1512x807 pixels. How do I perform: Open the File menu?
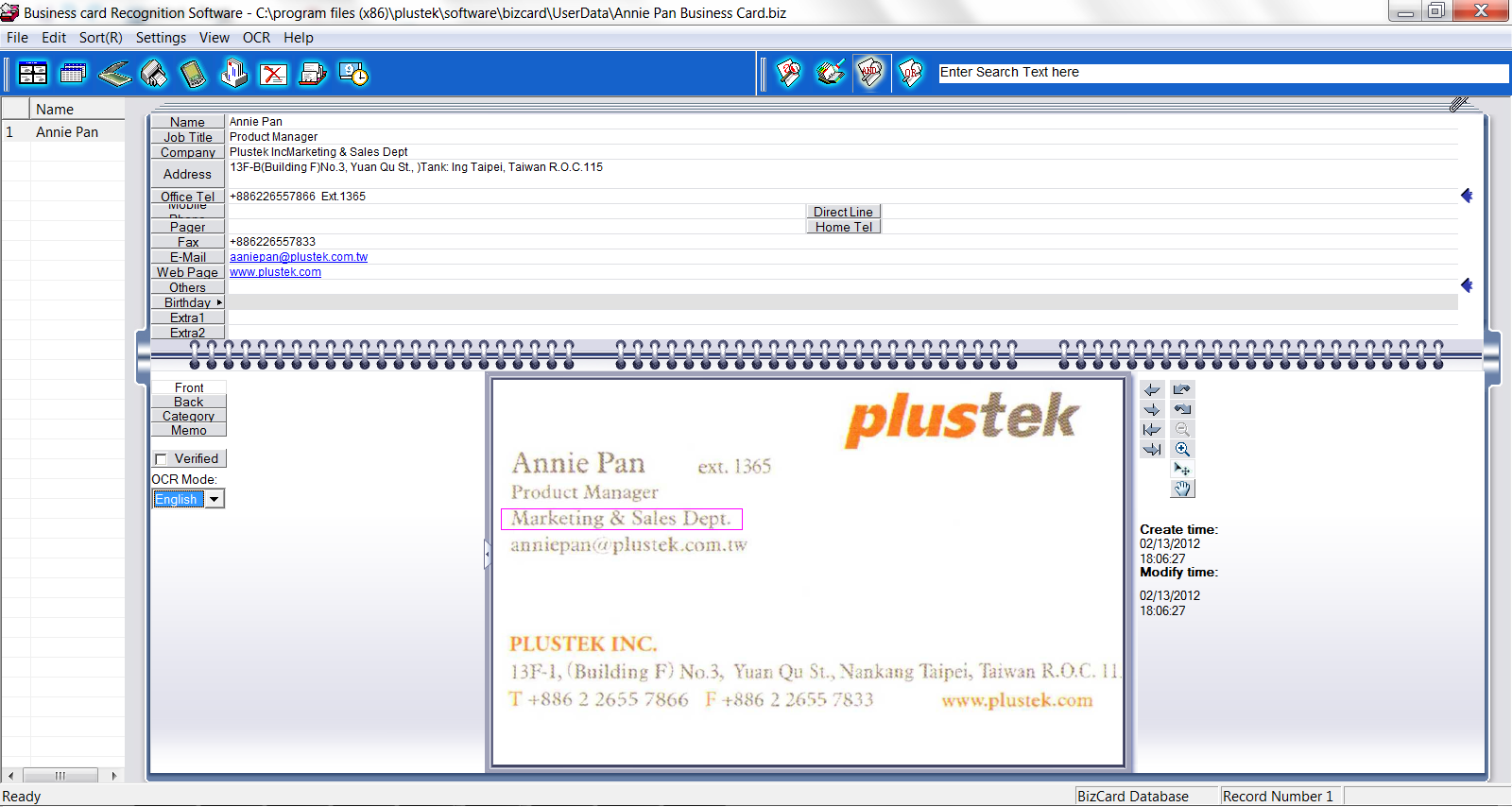[x=17, y=38]
